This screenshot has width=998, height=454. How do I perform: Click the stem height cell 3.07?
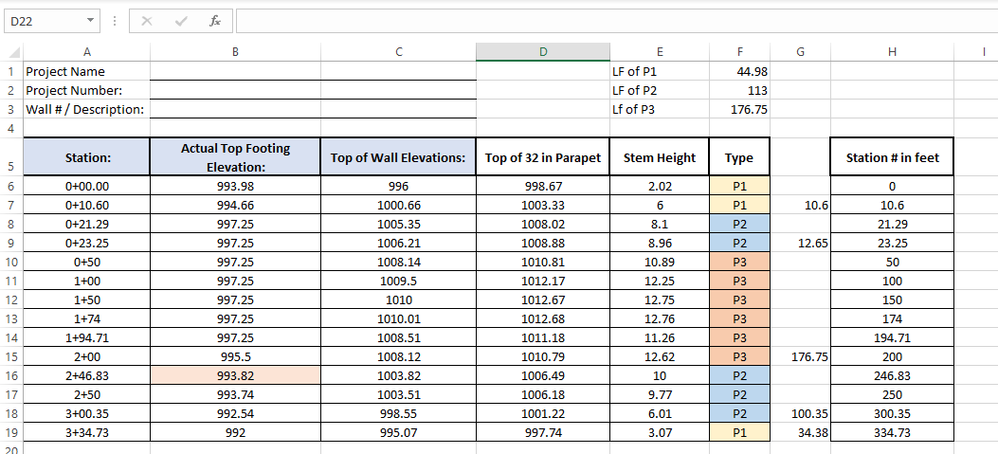659,432
